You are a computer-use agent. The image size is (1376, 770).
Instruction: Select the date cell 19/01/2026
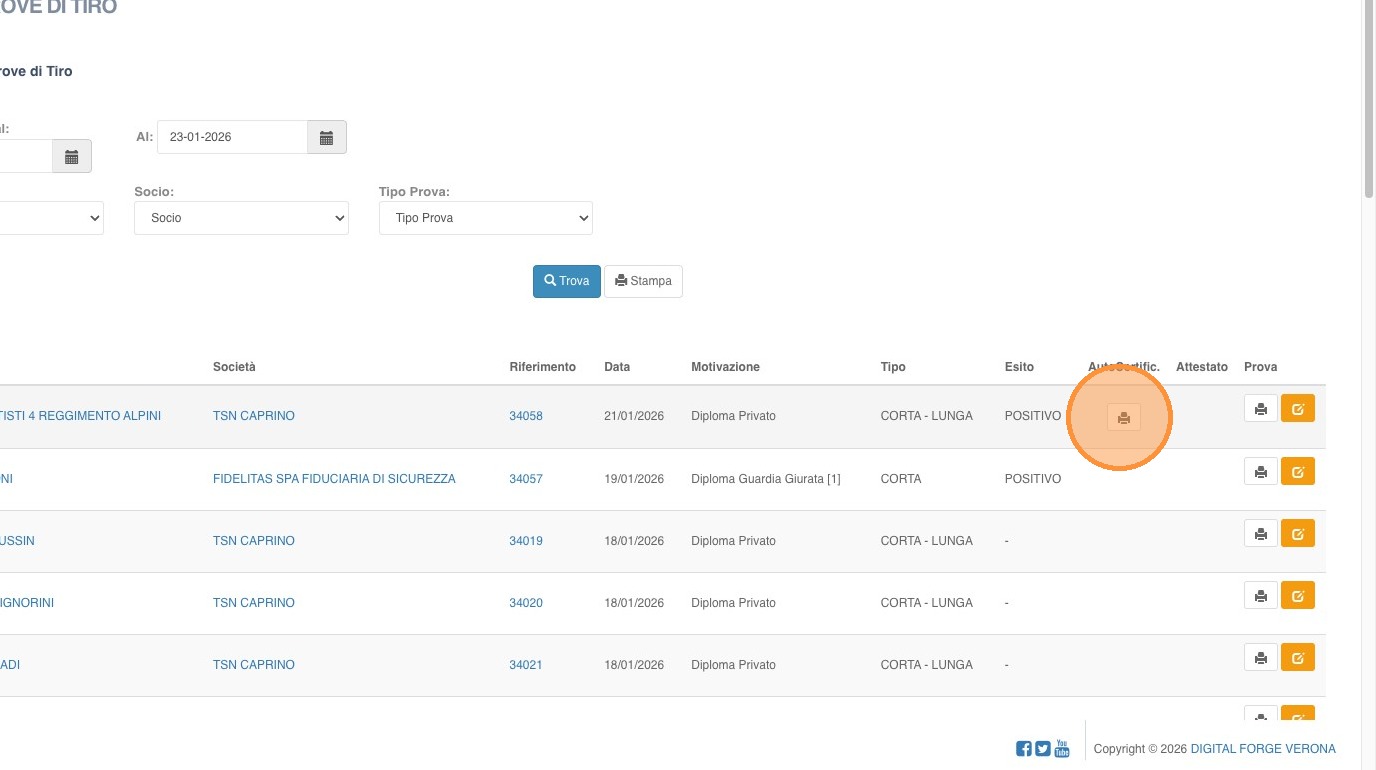click(634, 479)
